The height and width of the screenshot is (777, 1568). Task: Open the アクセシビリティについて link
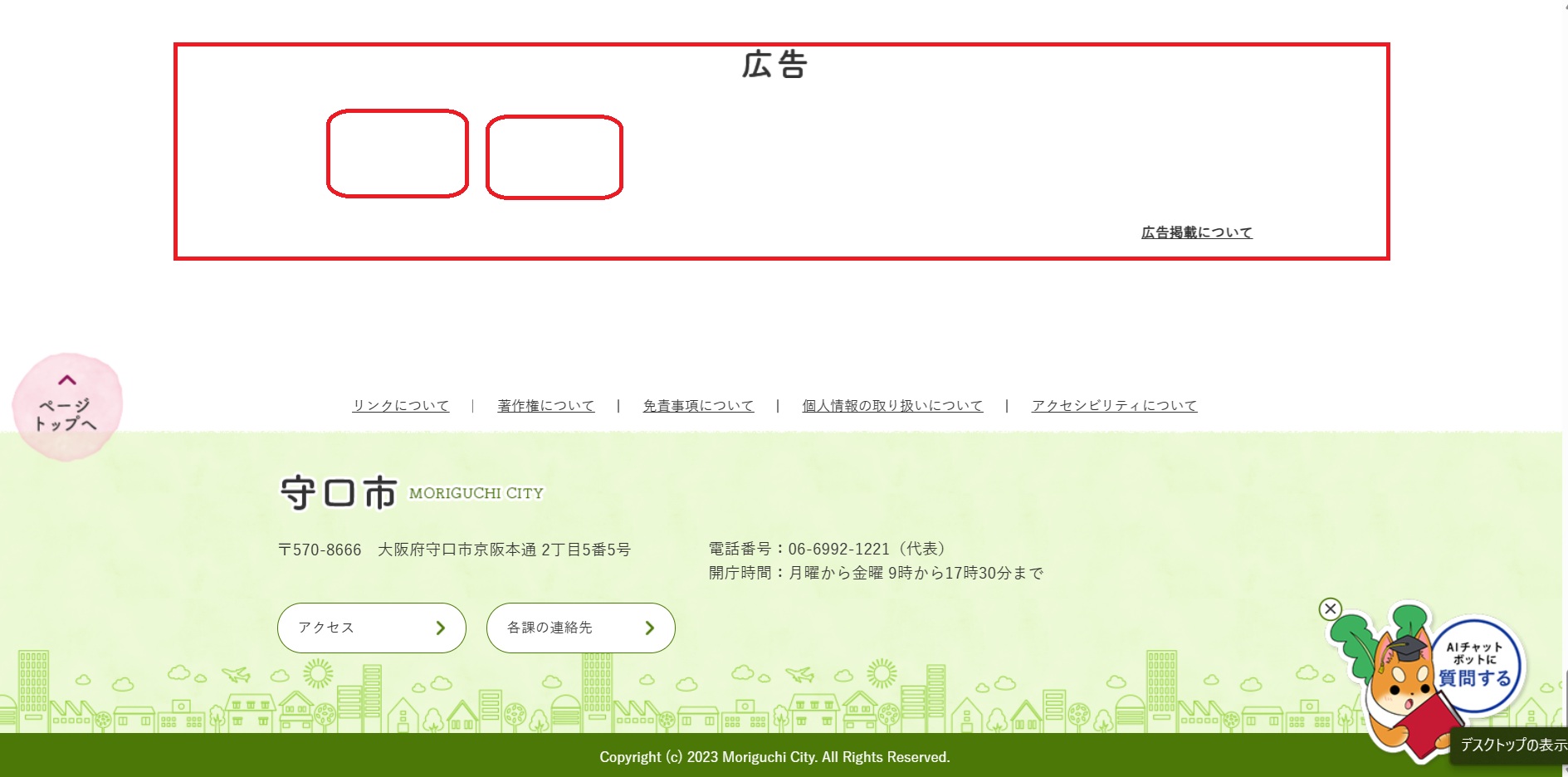tap(1114, 406)
